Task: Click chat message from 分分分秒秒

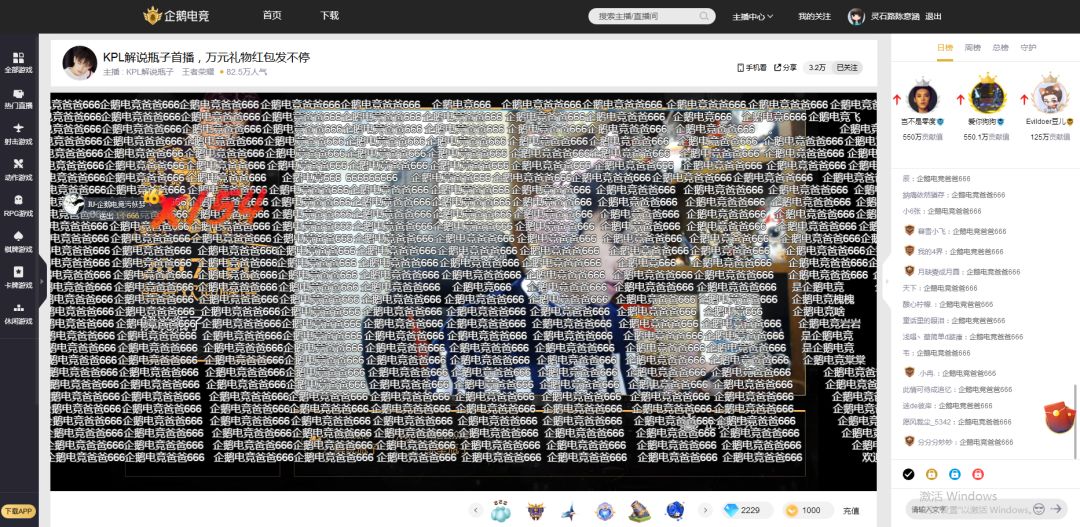Action: coord(958,442)
